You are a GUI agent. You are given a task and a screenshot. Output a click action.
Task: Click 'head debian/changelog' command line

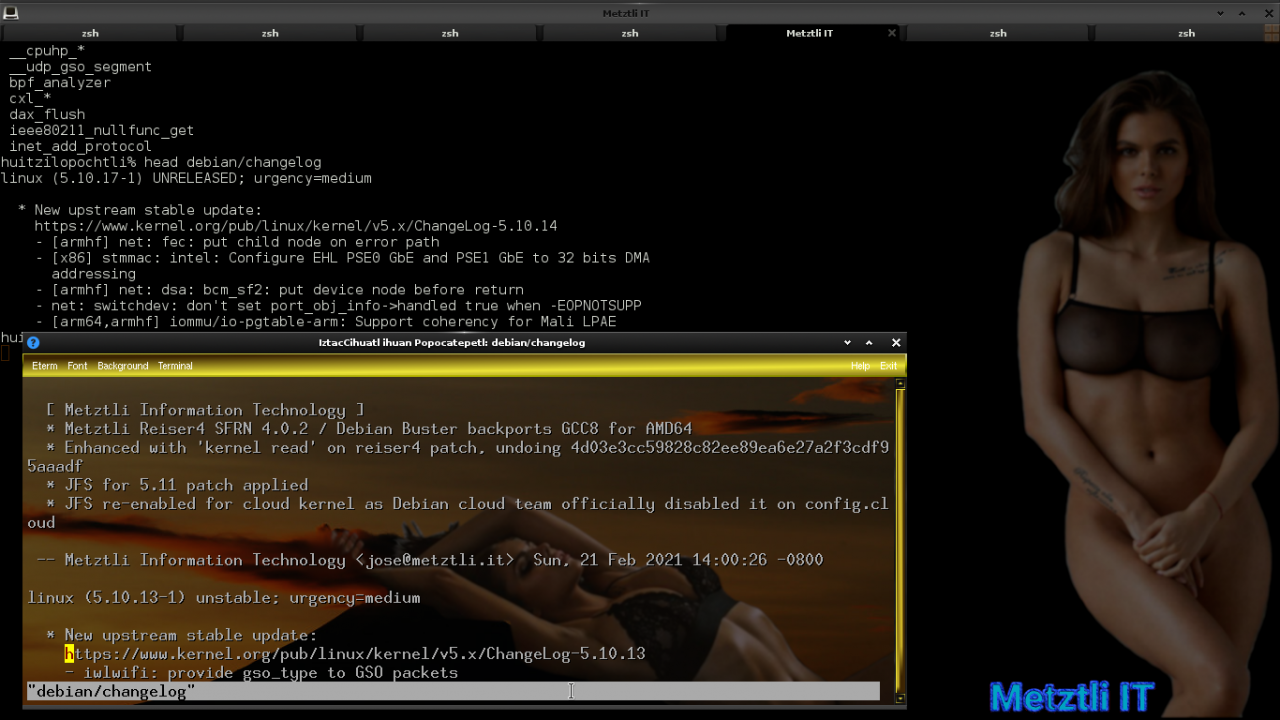(x=233, y=162)
